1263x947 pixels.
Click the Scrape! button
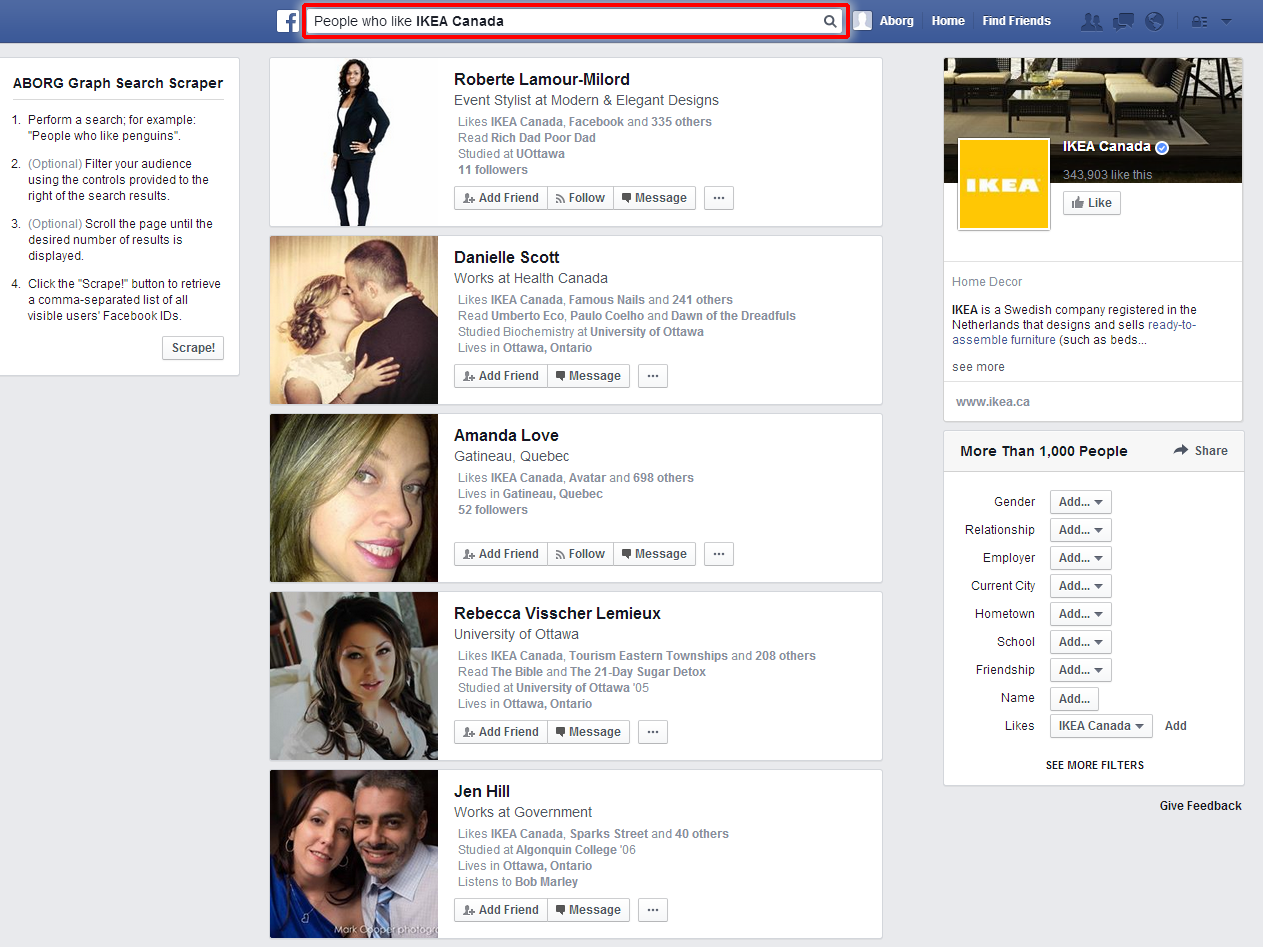tap(193, 348)
